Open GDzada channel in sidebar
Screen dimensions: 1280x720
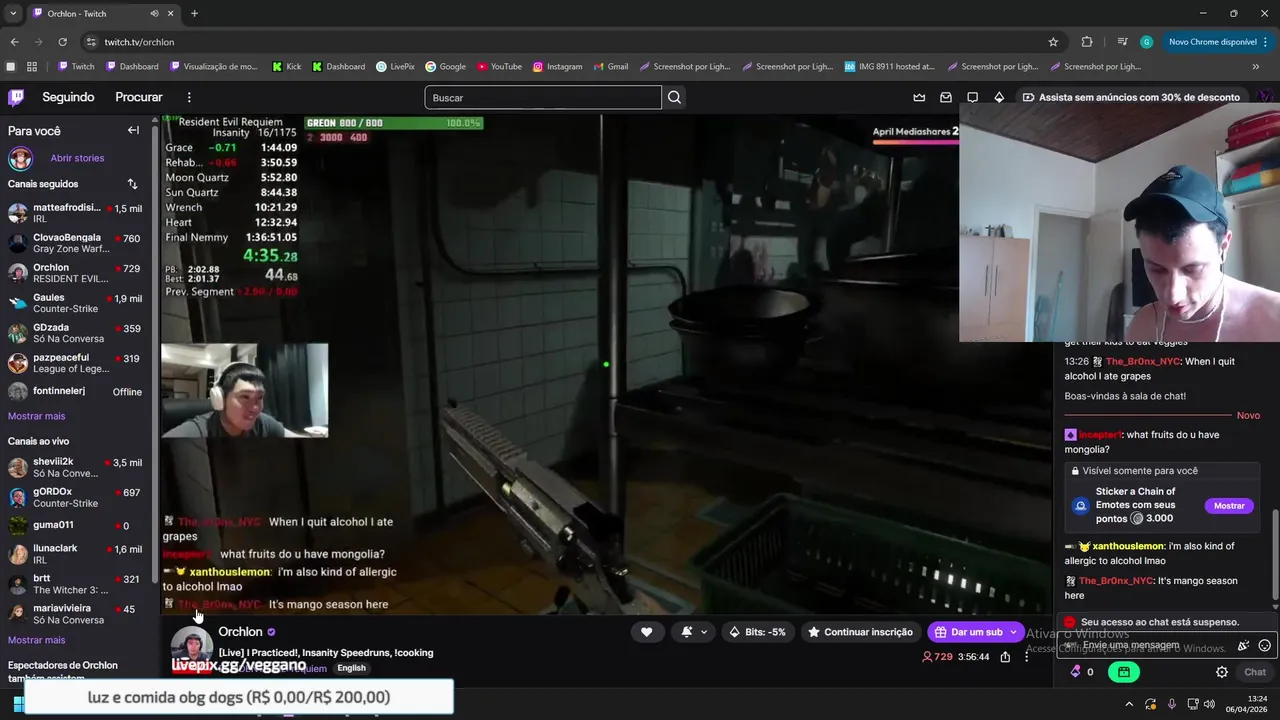(x=74, y=333)
